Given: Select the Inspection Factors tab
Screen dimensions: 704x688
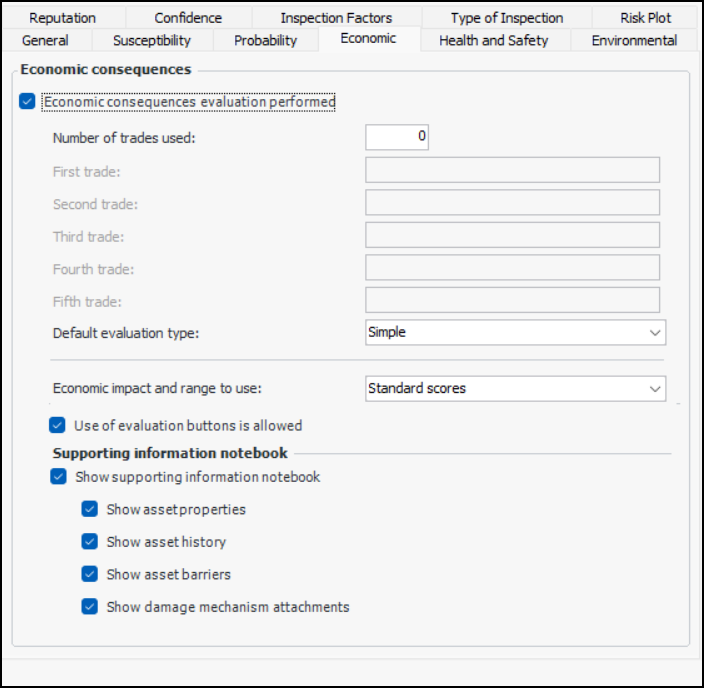Looking at the screenshot, I should pos(336,18).
